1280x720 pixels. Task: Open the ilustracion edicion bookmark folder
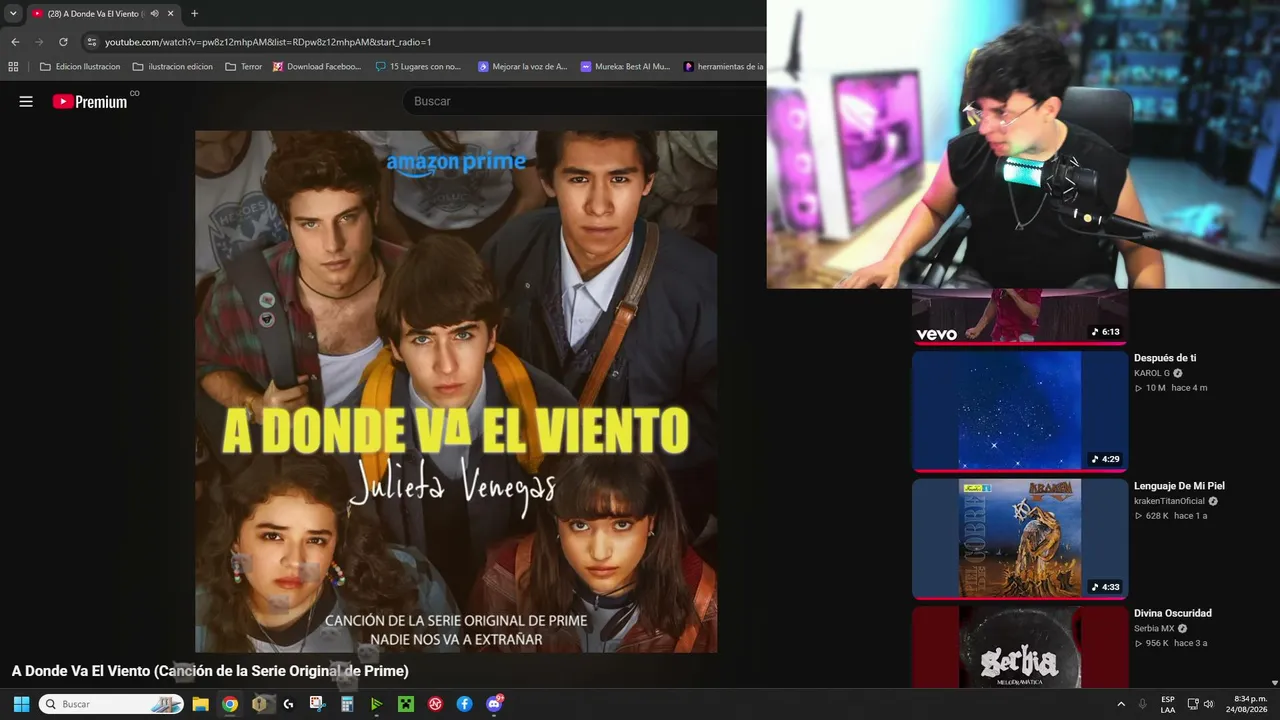pos(173,67)
